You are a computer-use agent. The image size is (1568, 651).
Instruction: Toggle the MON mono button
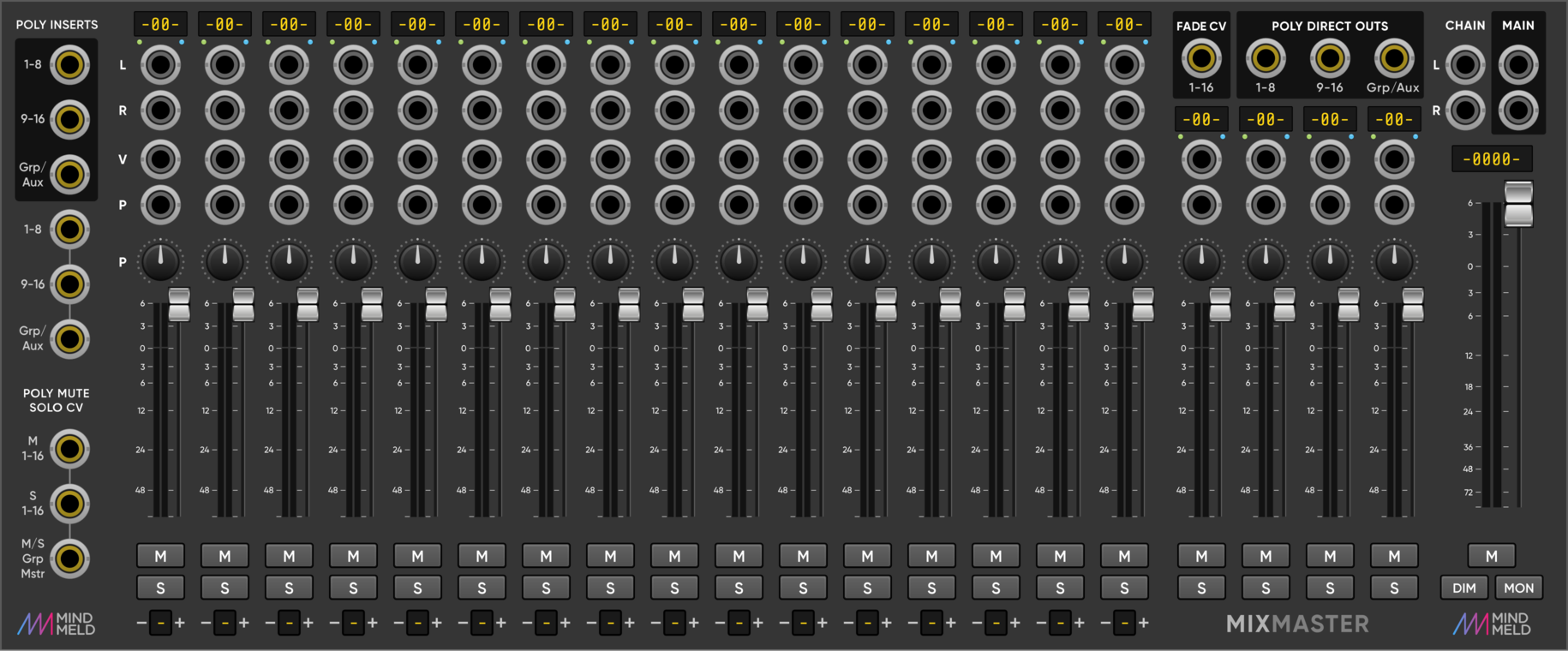[x=1519, y=588]
